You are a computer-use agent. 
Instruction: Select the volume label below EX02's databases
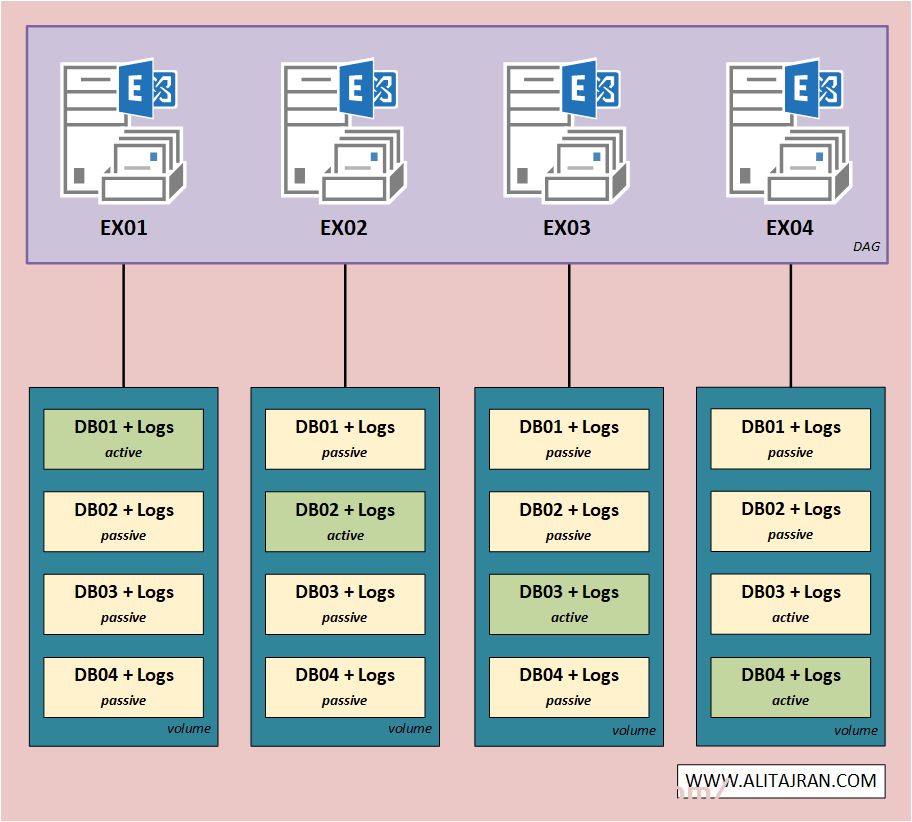coord(410,729)
